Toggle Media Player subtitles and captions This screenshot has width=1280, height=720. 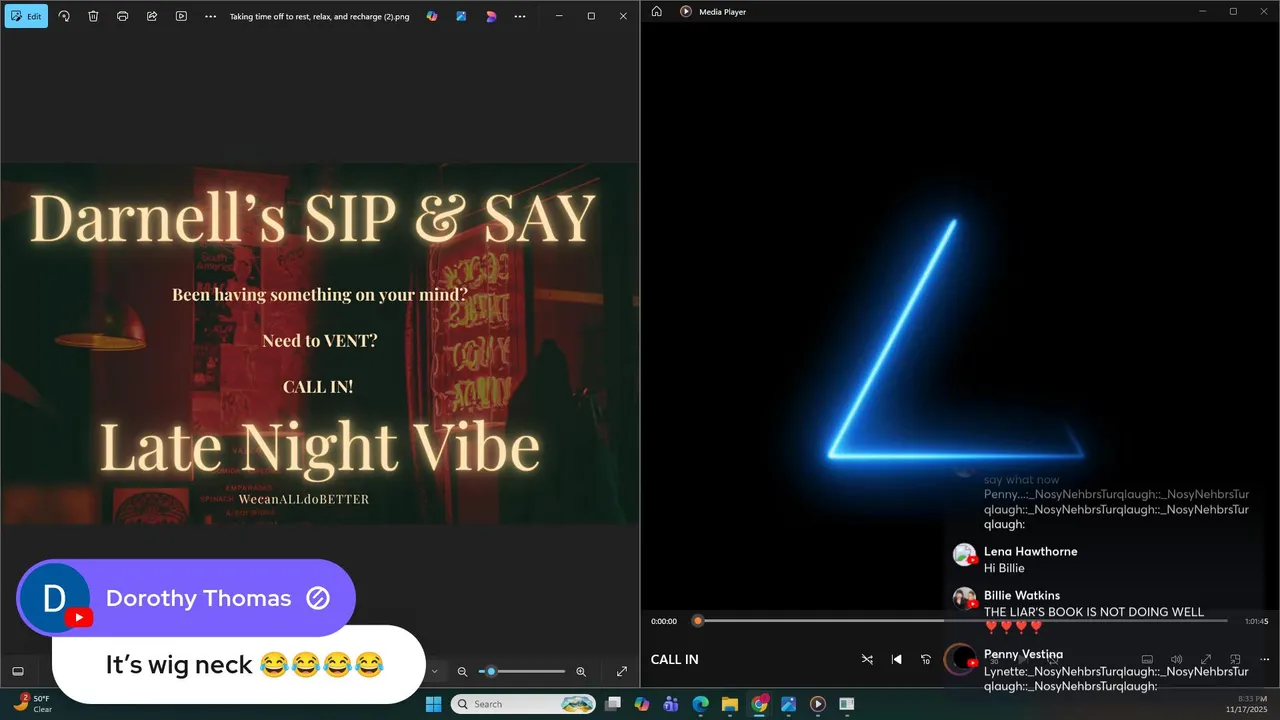[1147, 659]
